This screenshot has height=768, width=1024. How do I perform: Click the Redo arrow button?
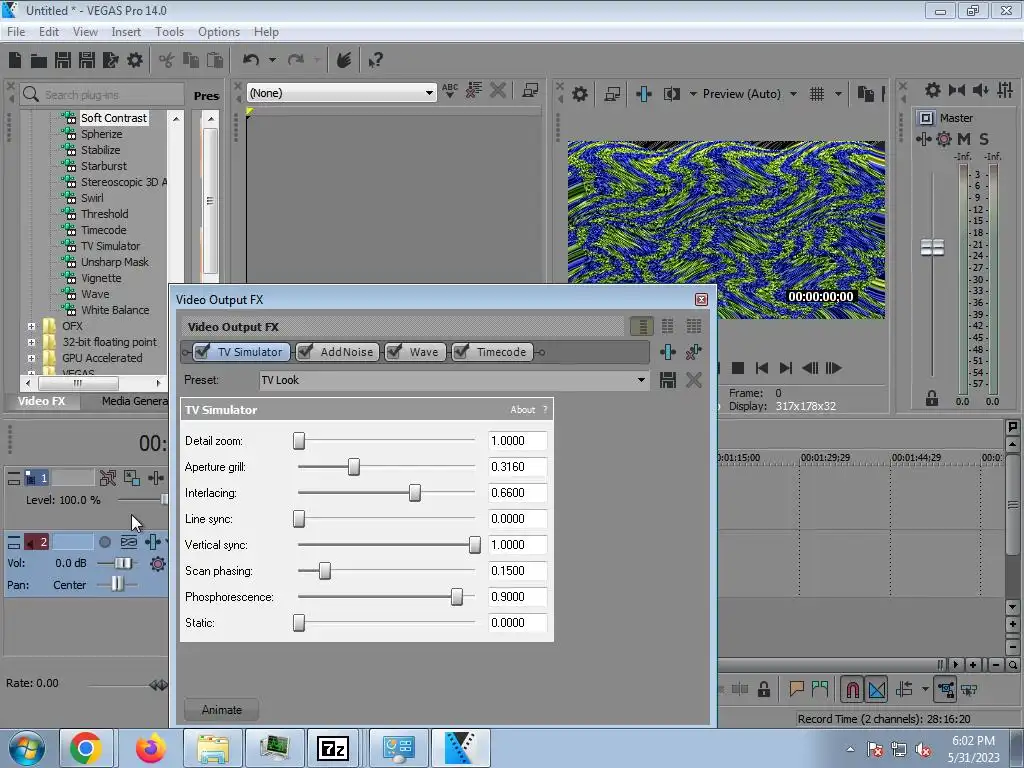pos(296,60)
